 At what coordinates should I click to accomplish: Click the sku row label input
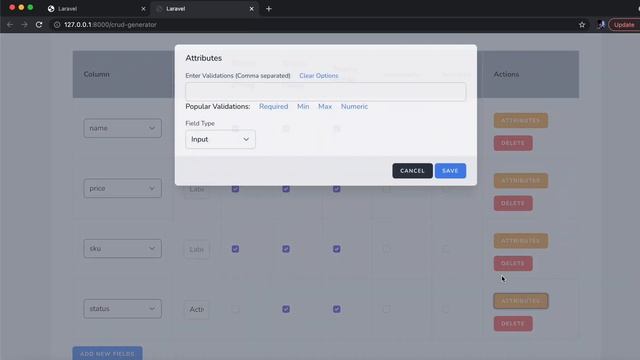pos(196,249)
